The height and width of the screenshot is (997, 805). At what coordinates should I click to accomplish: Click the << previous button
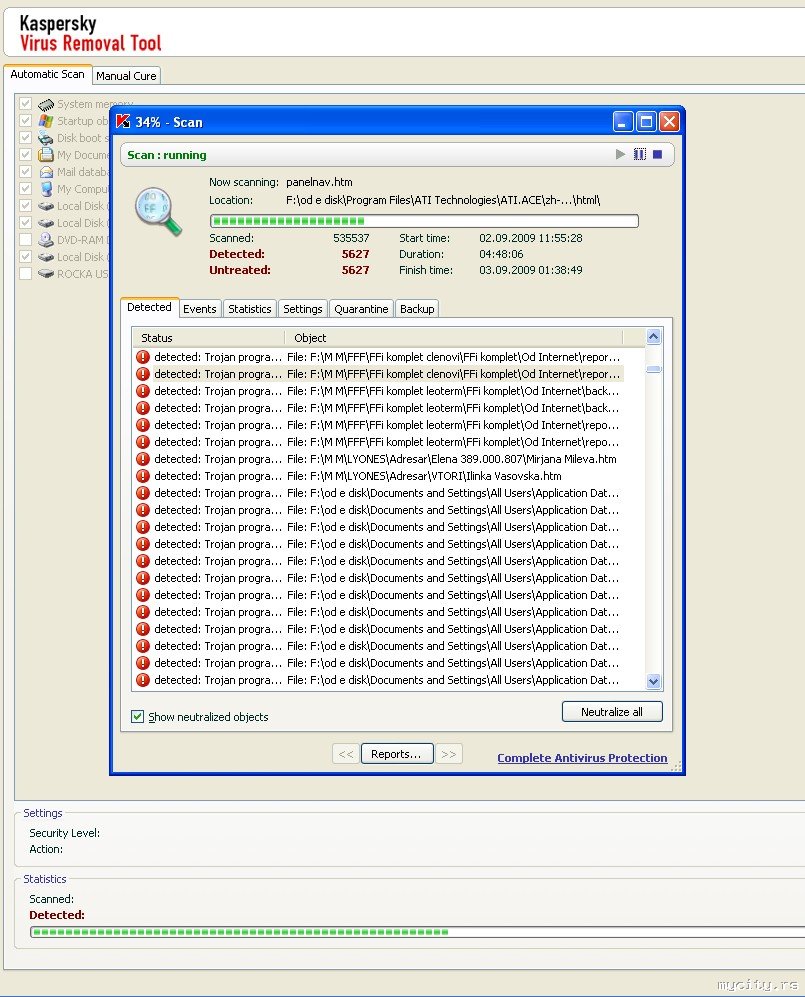click(346, 754)
